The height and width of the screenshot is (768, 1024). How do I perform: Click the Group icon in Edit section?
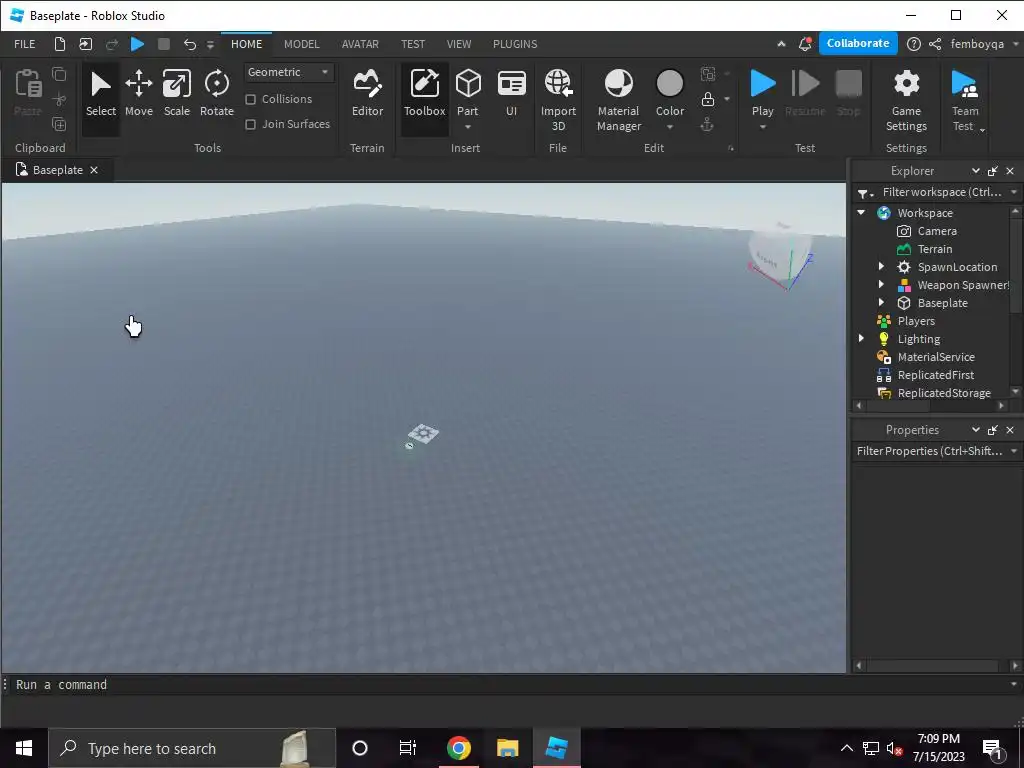pos(708,74)
